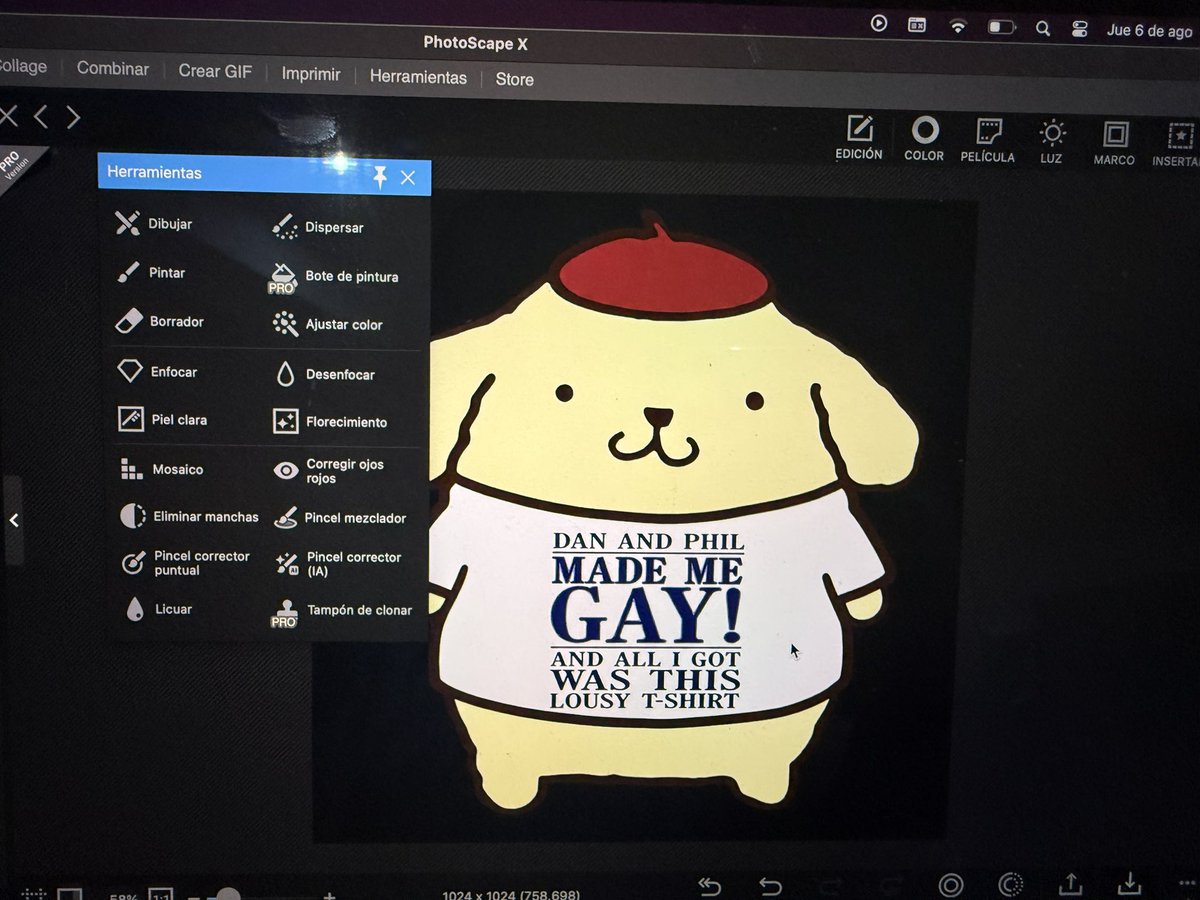Open the Herramientas top menu

coord(418,76)
